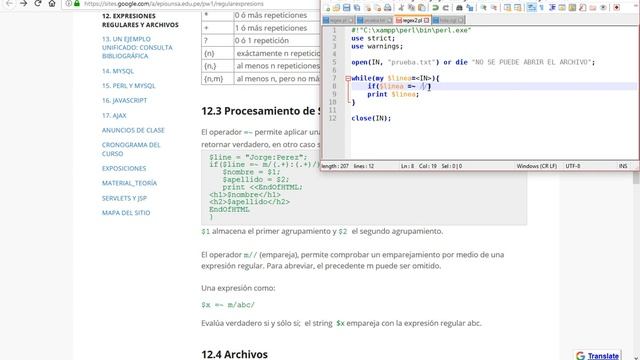Click the Open file icon in Notepad++
This screenshot has height=360, width=640.
coord(336,8)
